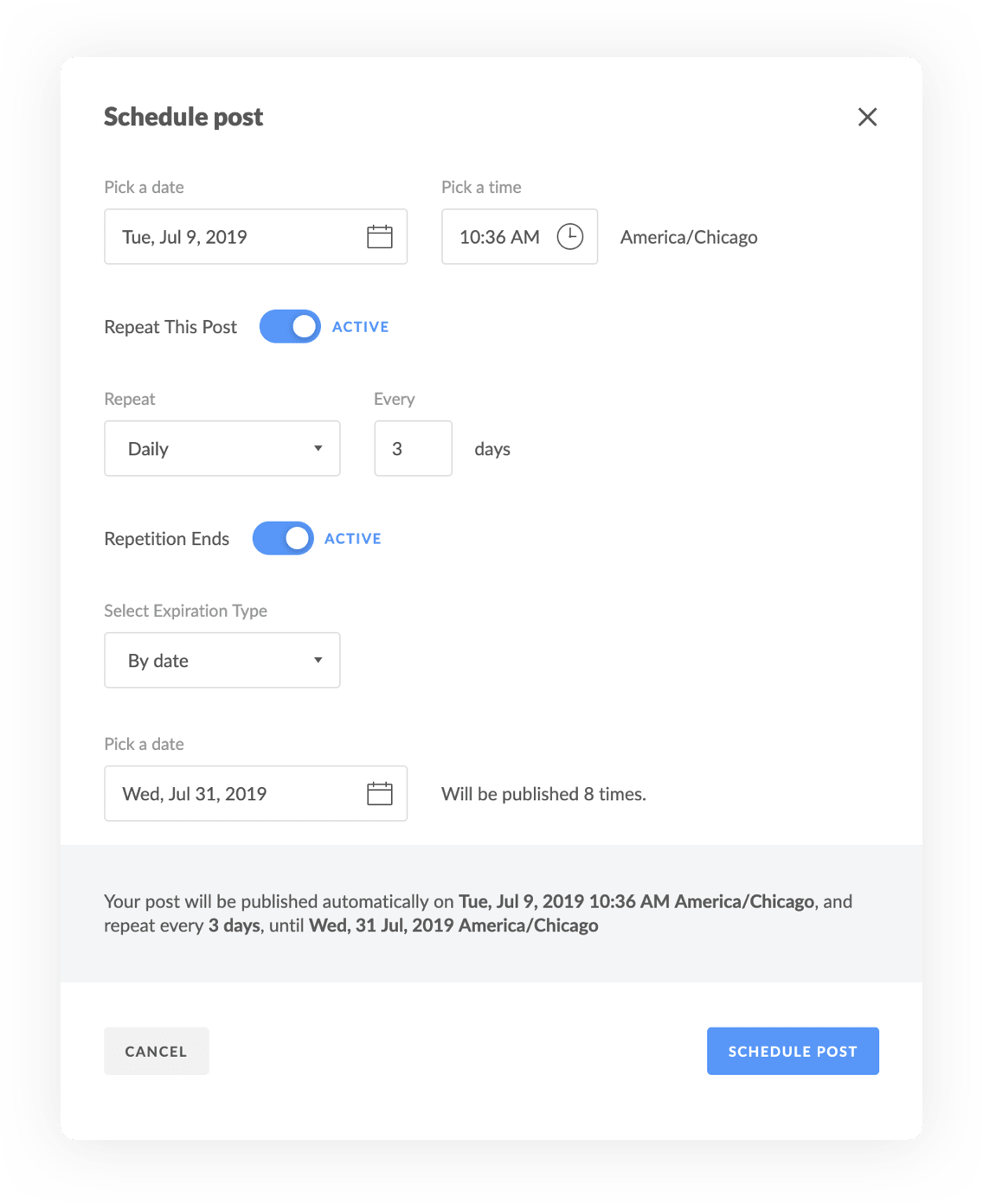This screenshot has width=983, height=1204.
Task: Click the Every days number field
Action: (x=413, y=449)
